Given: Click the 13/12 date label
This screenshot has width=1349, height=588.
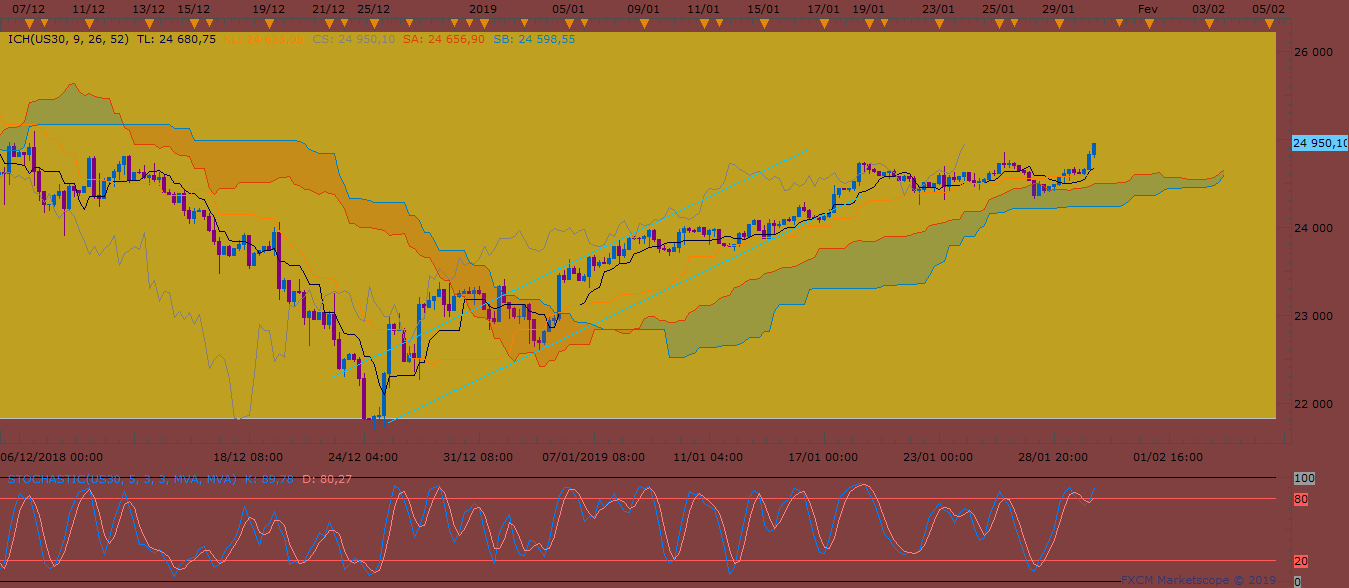Looking at the screenshot, I should pos(149,8).
